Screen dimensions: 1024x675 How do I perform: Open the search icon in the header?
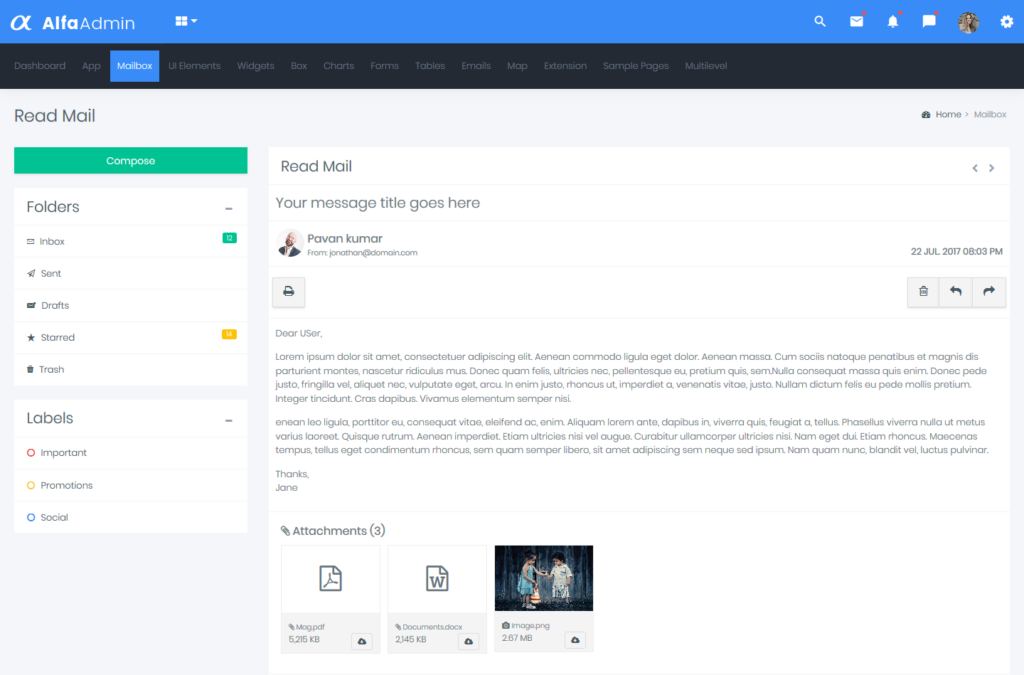tap(819, 20)
